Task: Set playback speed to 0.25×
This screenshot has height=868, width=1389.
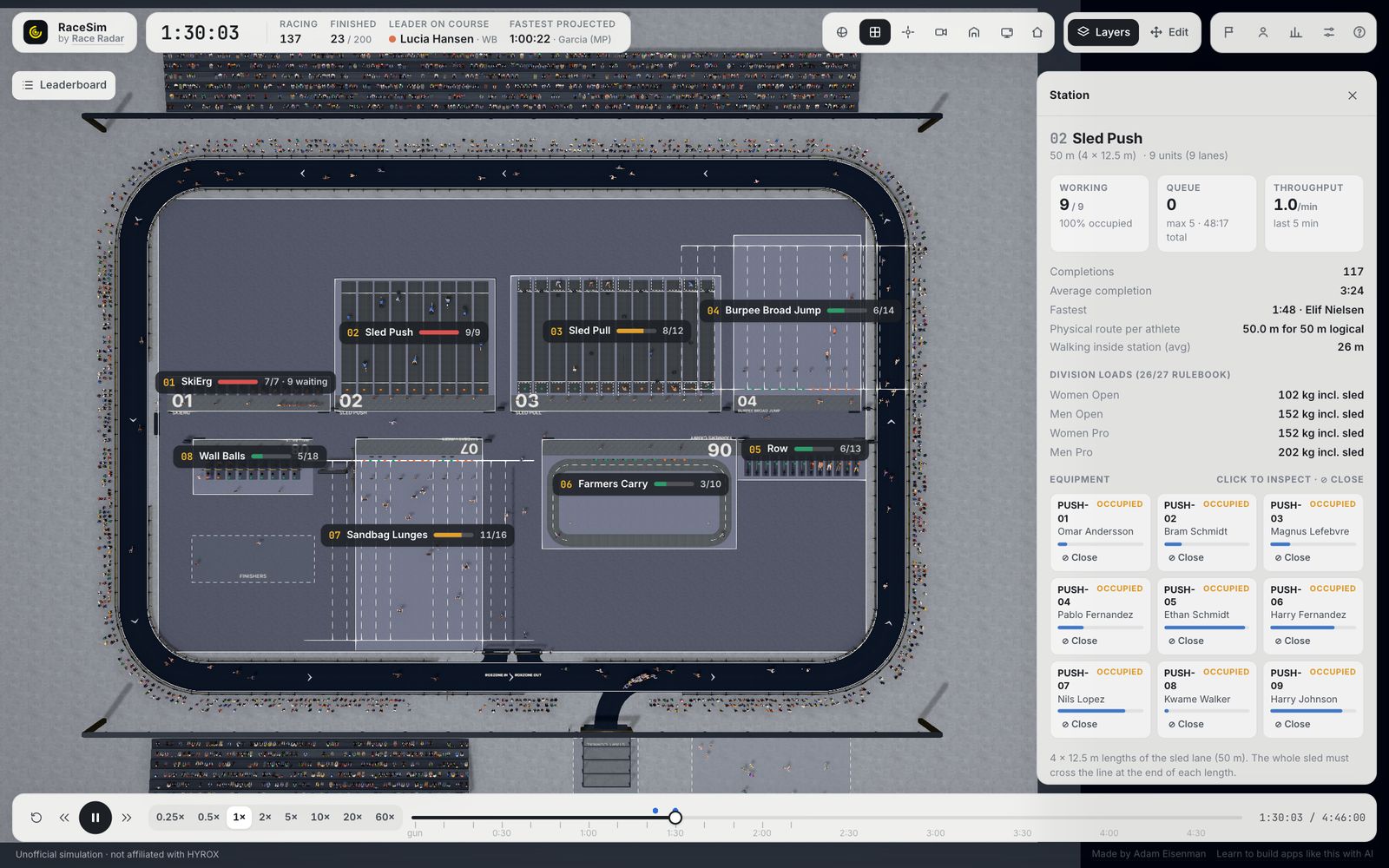Action: [170, 818]
